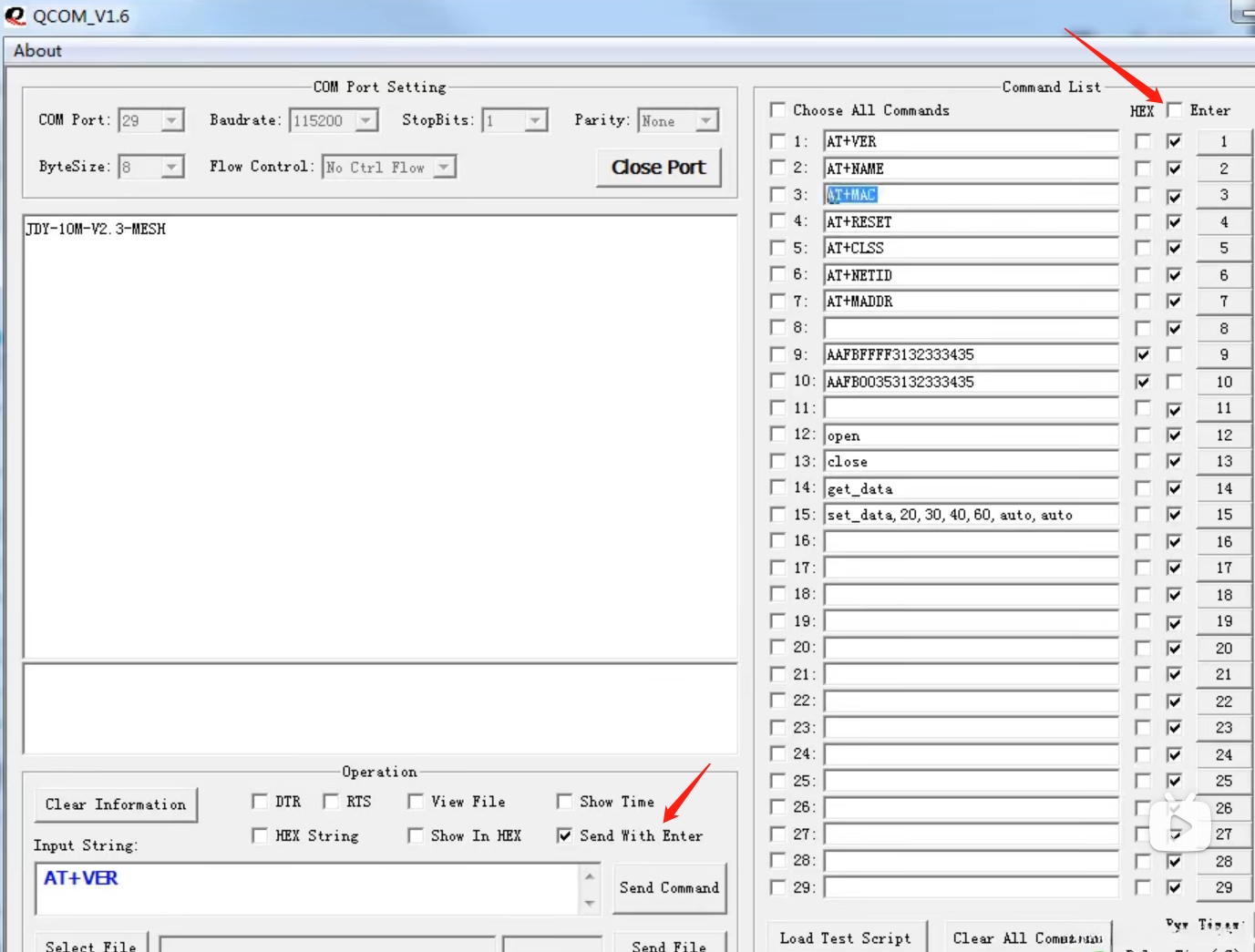Click the Load Test Script button
This screenshot has height=952, width=1255.
coord(846,938)
